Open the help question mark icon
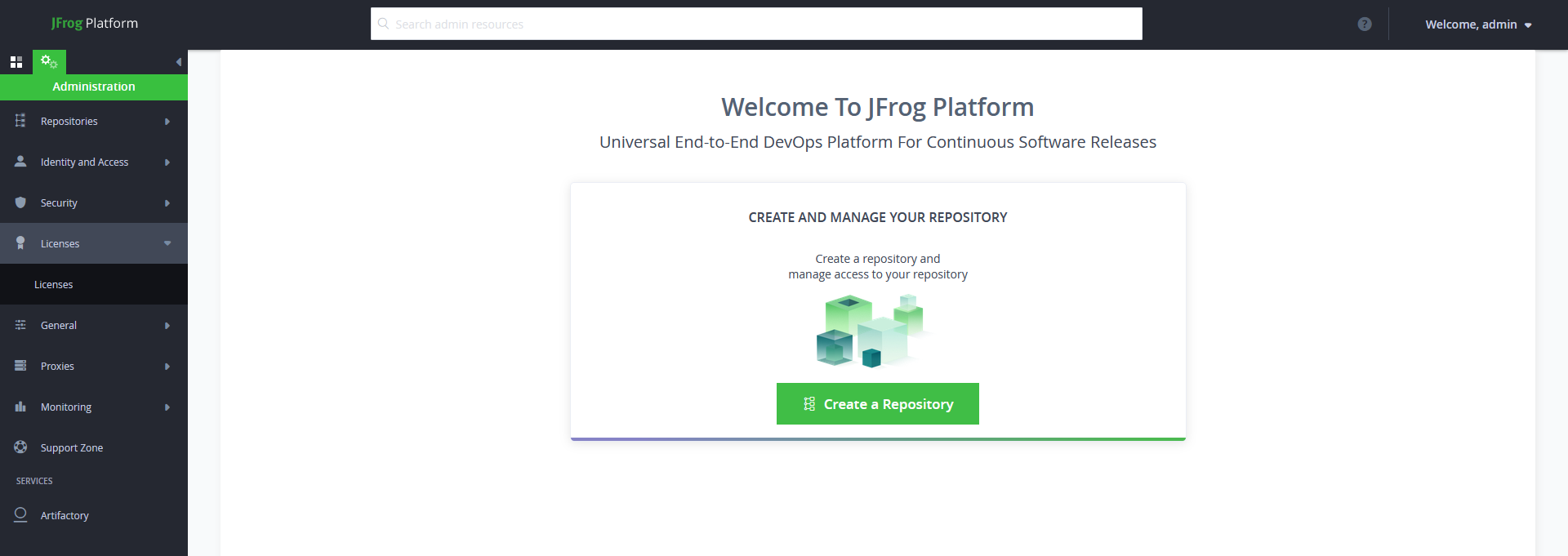 click(1365, 24)
